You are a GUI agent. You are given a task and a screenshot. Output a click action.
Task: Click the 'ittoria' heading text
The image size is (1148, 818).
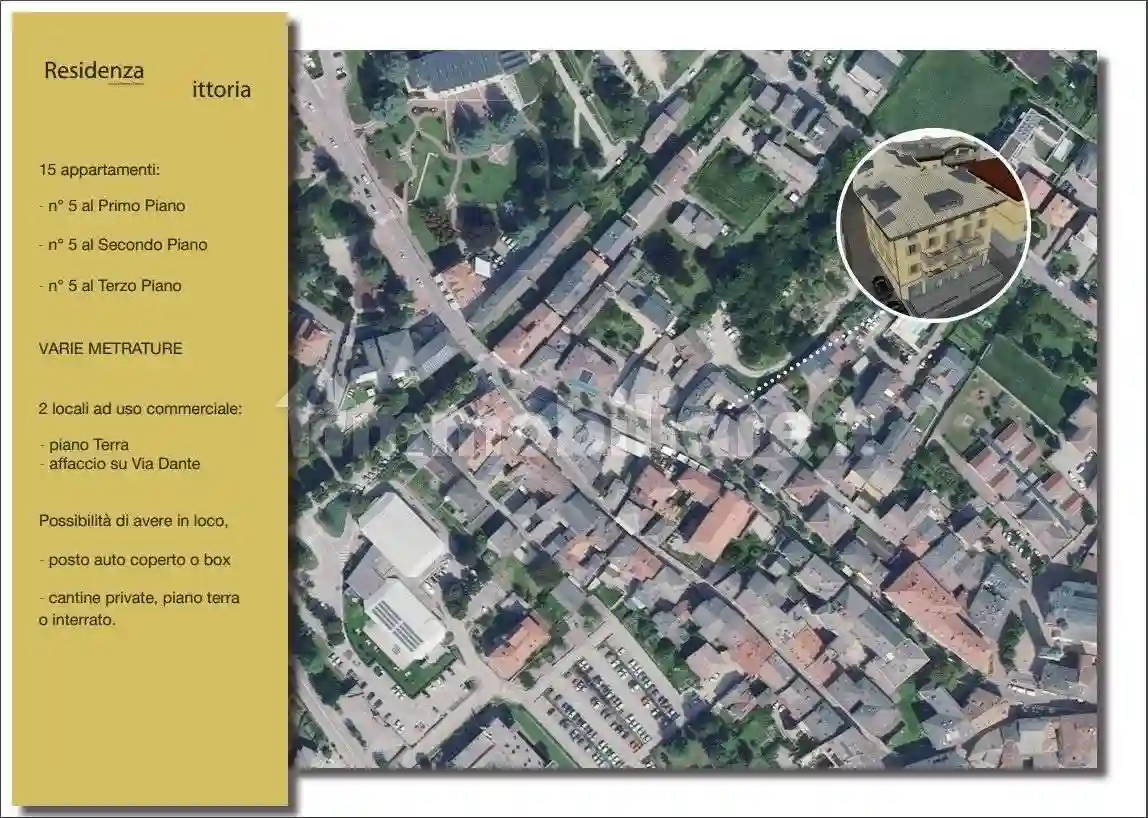point(221,90)
